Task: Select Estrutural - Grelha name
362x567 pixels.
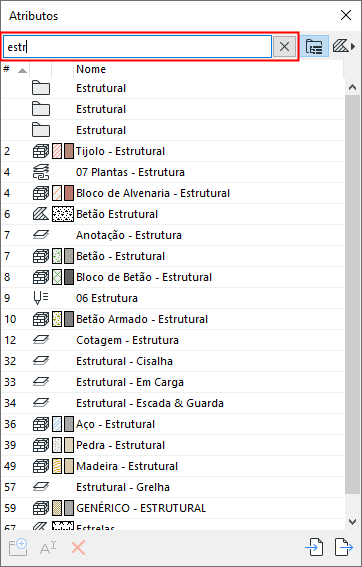Action: click(x=123, y=487)
